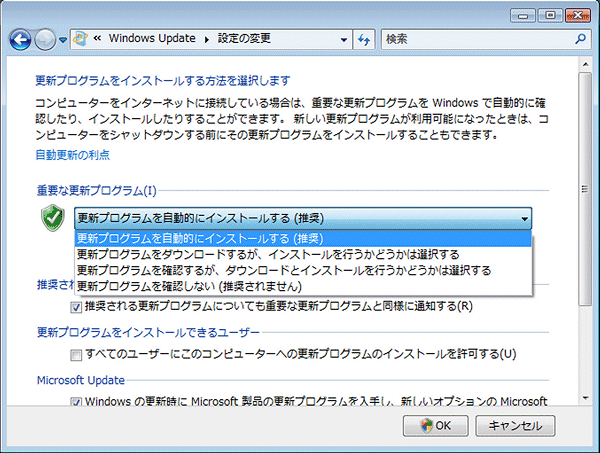Click the Forward navigation arrow button
600x453 pixels.
click(x=45, y=39)
